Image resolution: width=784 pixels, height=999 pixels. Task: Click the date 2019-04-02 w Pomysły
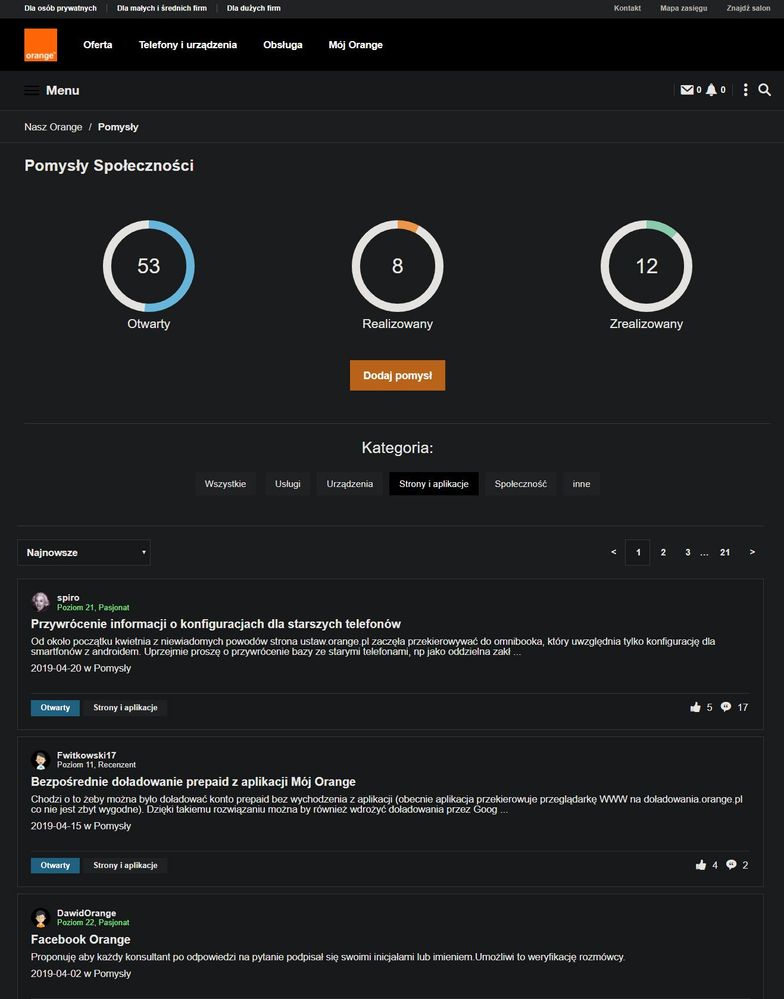81,974
